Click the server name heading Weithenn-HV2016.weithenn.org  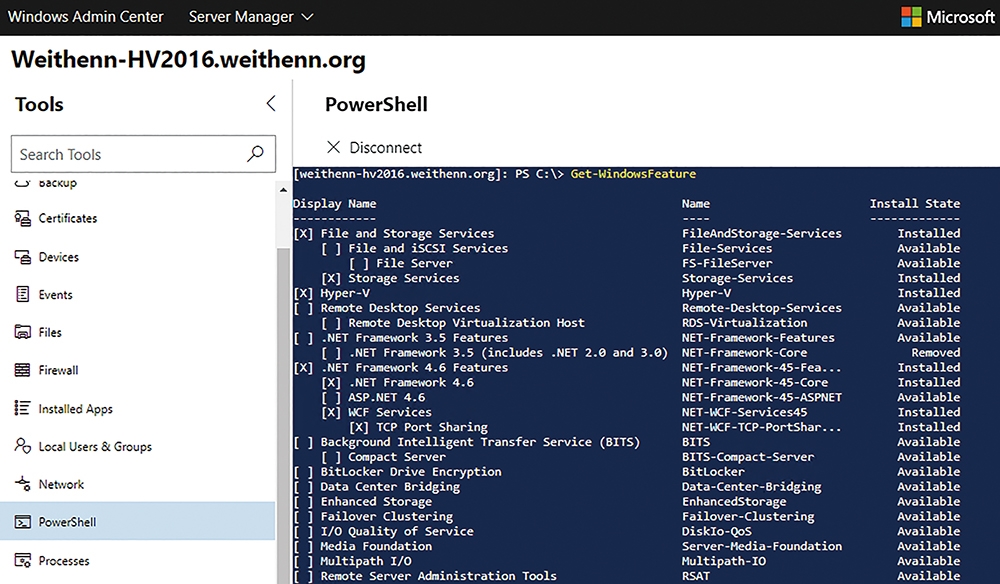[189, 60]
